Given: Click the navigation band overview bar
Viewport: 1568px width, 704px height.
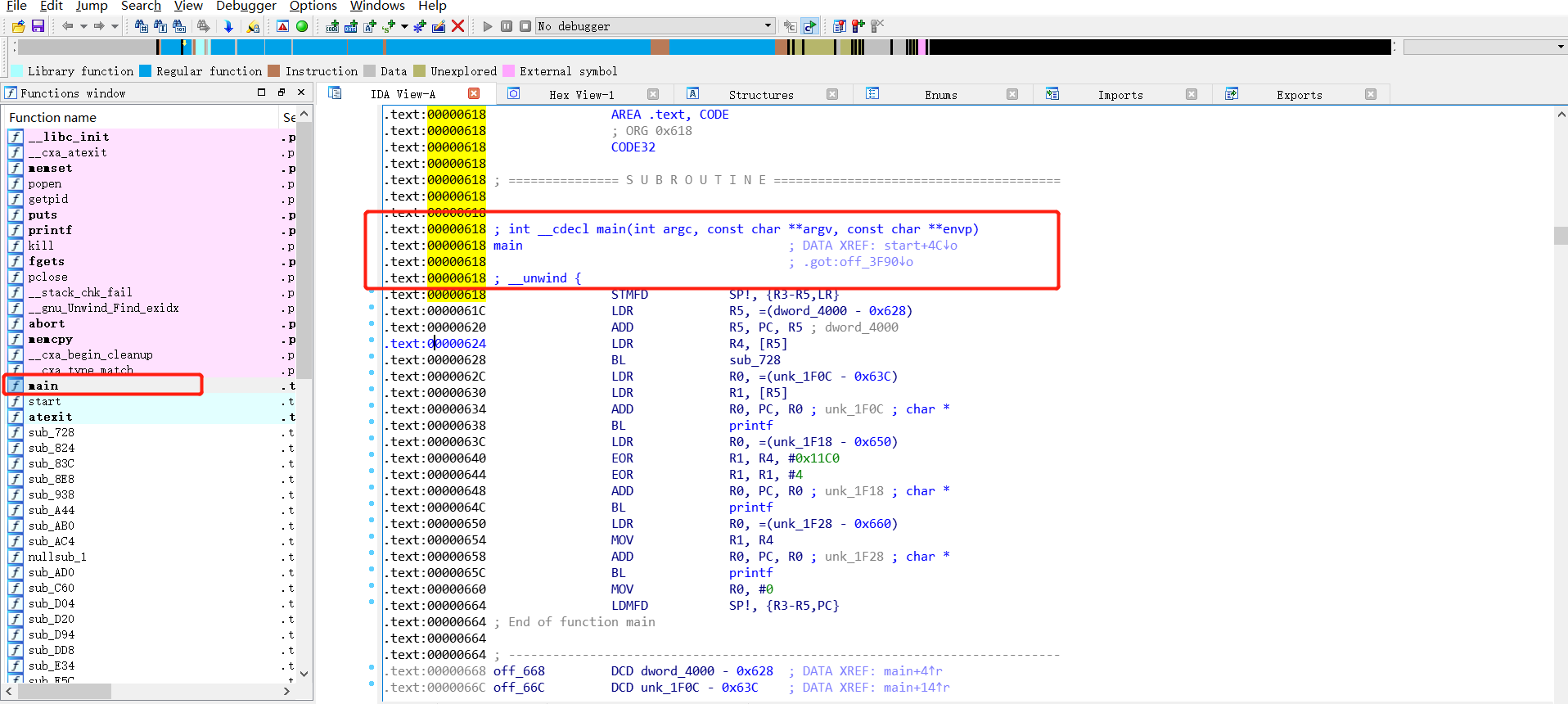Looking at the screenshot, I should [704, 47].
